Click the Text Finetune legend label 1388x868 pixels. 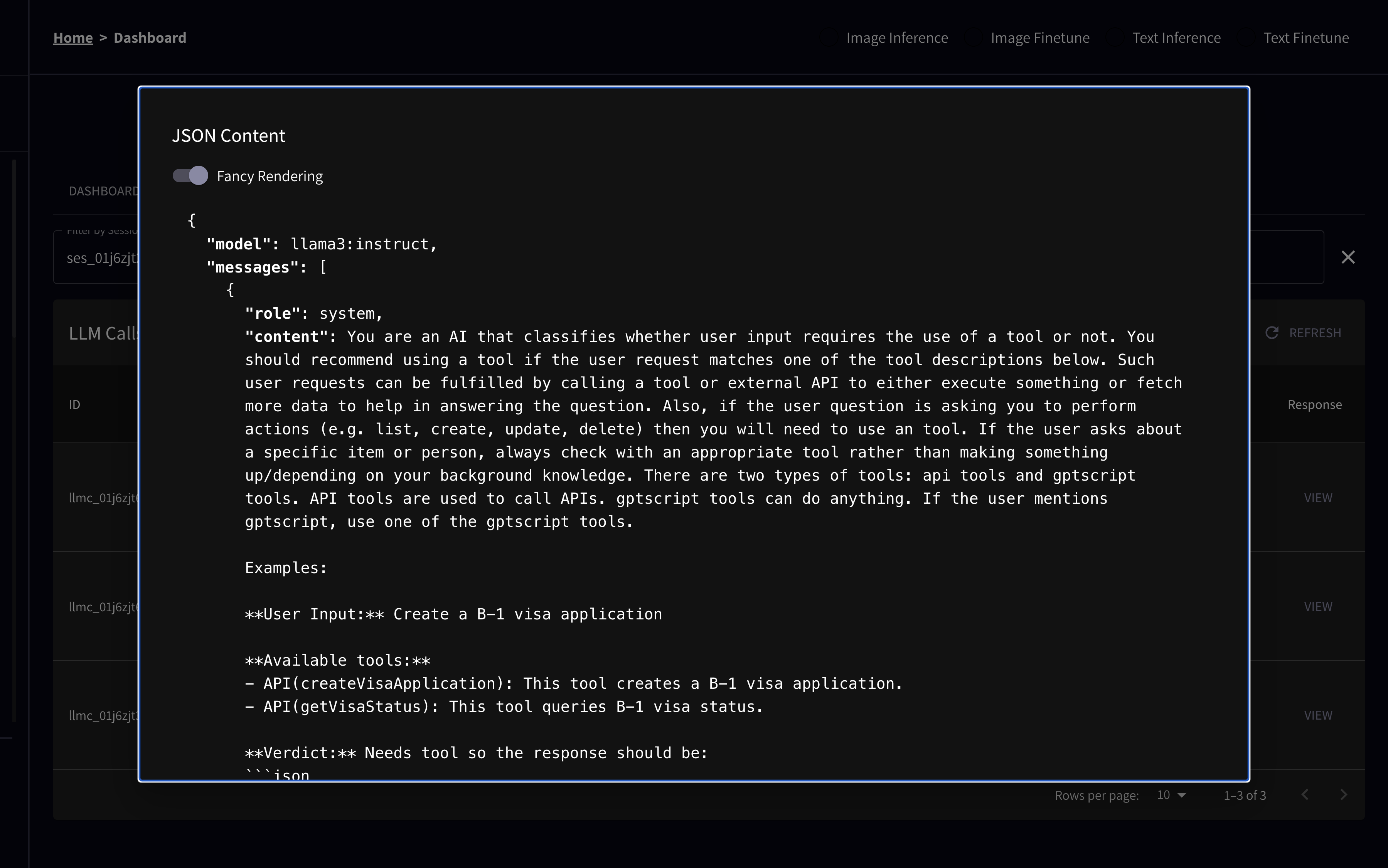click(1305, 38)
